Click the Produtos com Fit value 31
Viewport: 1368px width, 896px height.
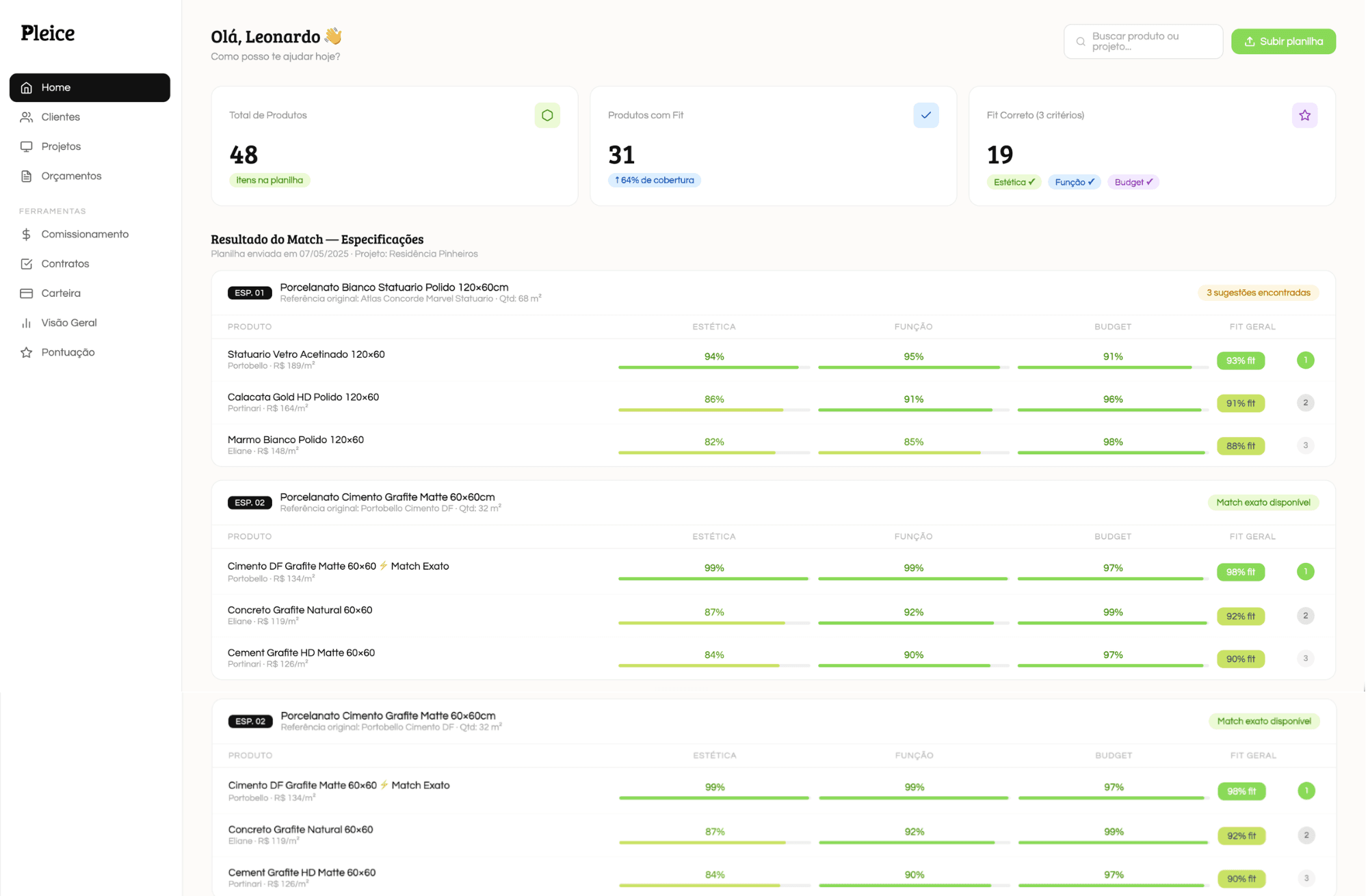click(x=621, y=155)
